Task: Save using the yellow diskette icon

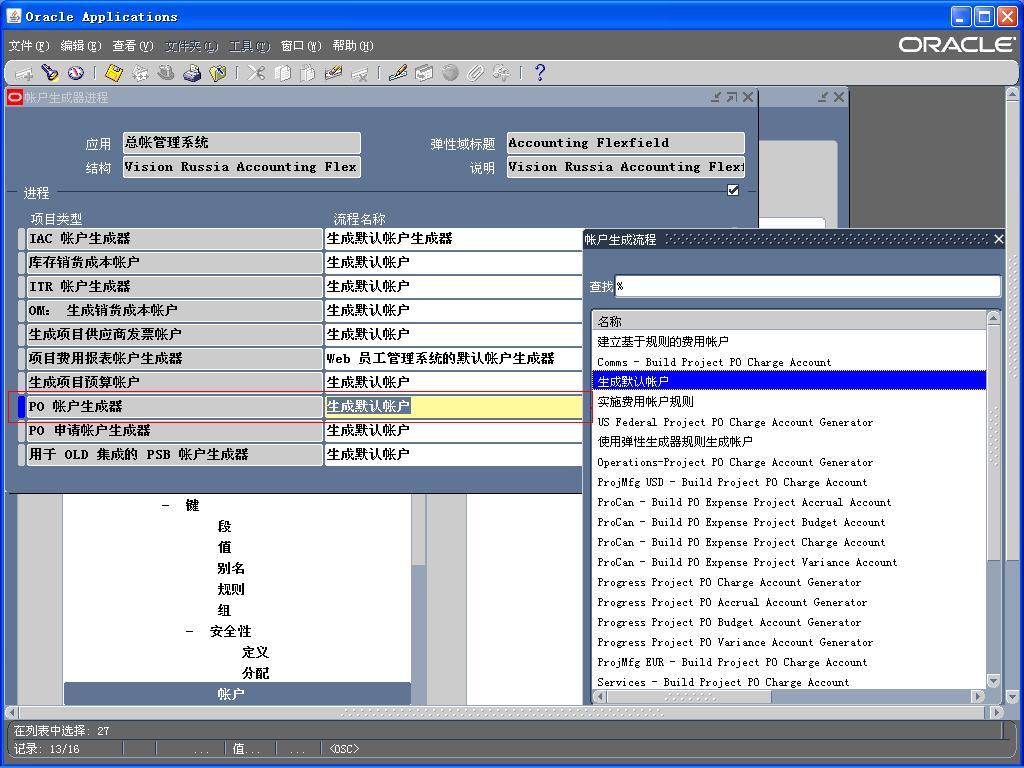Action: 114,73
